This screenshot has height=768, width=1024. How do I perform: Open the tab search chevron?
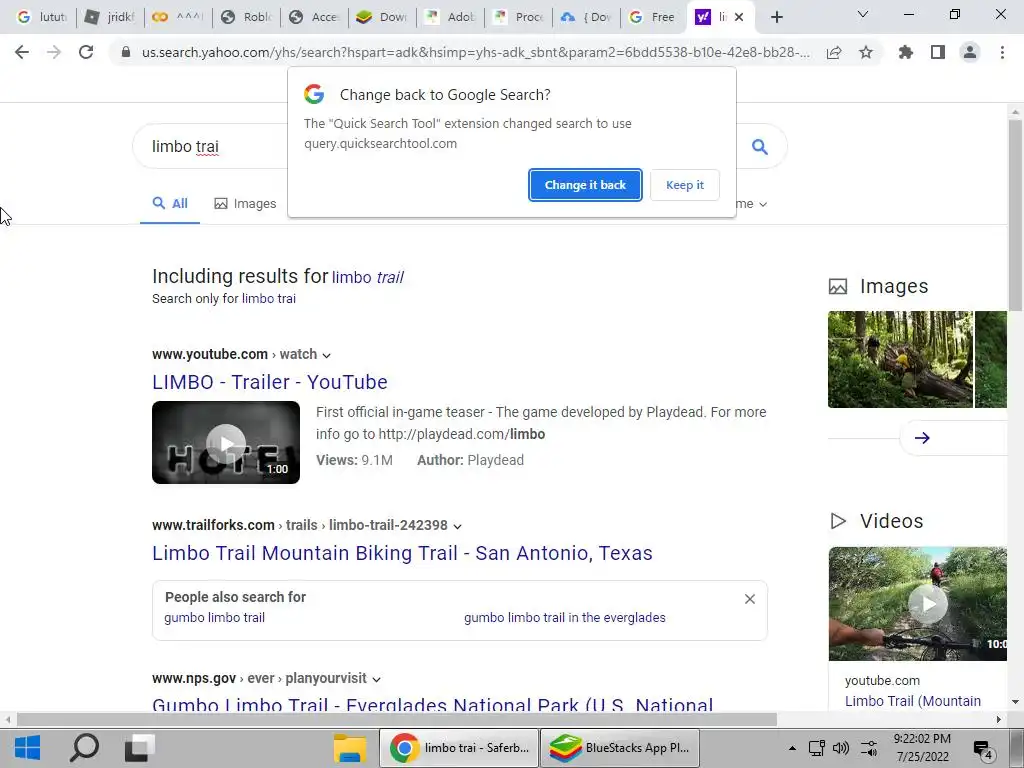[863, 14]
